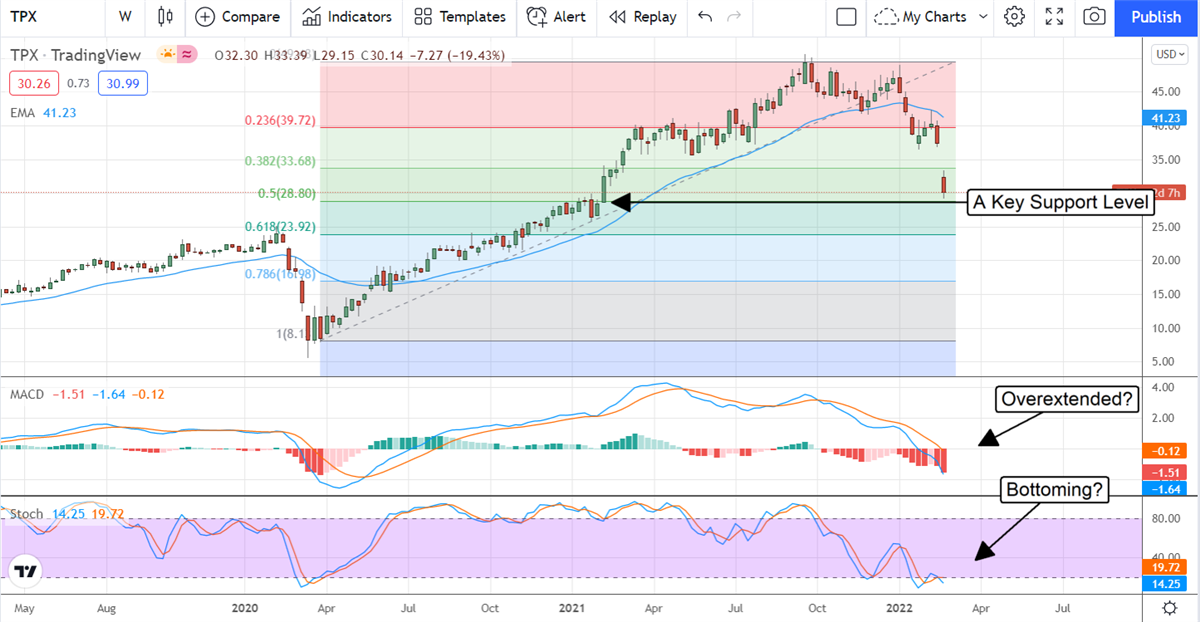Click the 0.236(39.72) Fibonacci level label
Image resolution: width=1200 pixels, height=622 pixels.
coord(280,120)
